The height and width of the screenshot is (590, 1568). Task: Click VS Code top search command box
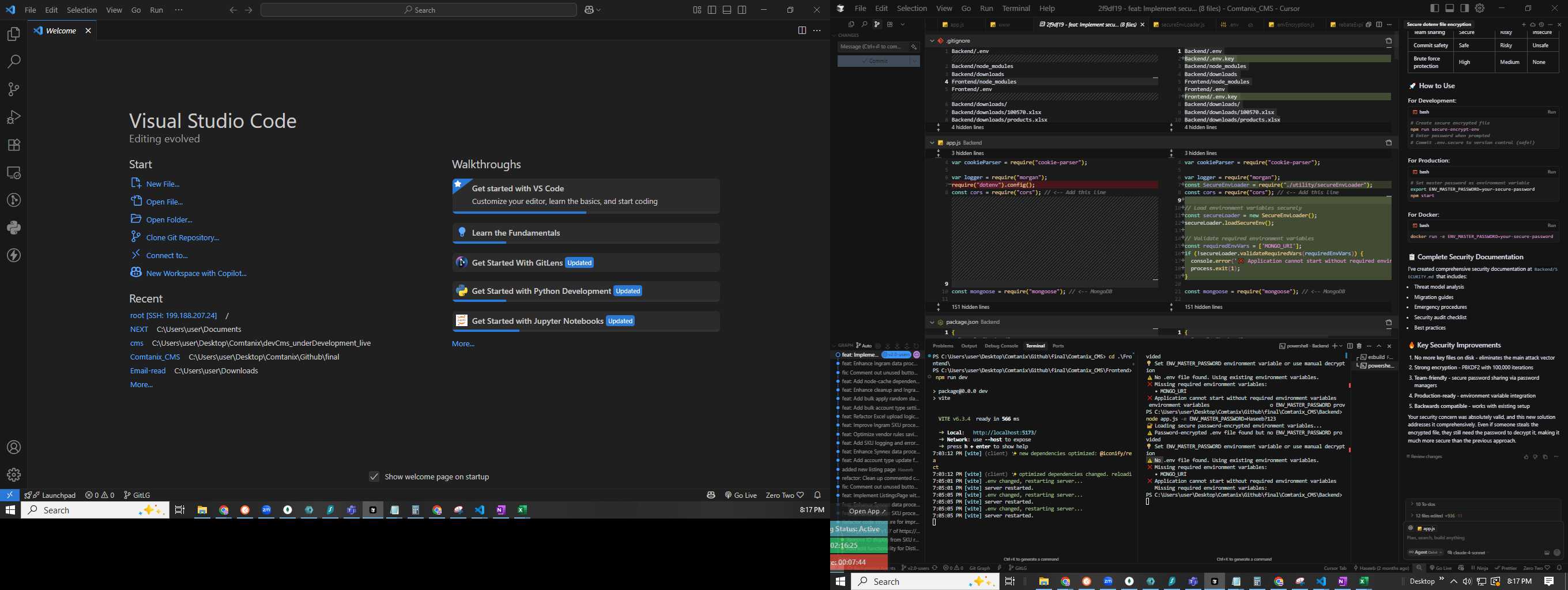[419, 10]
